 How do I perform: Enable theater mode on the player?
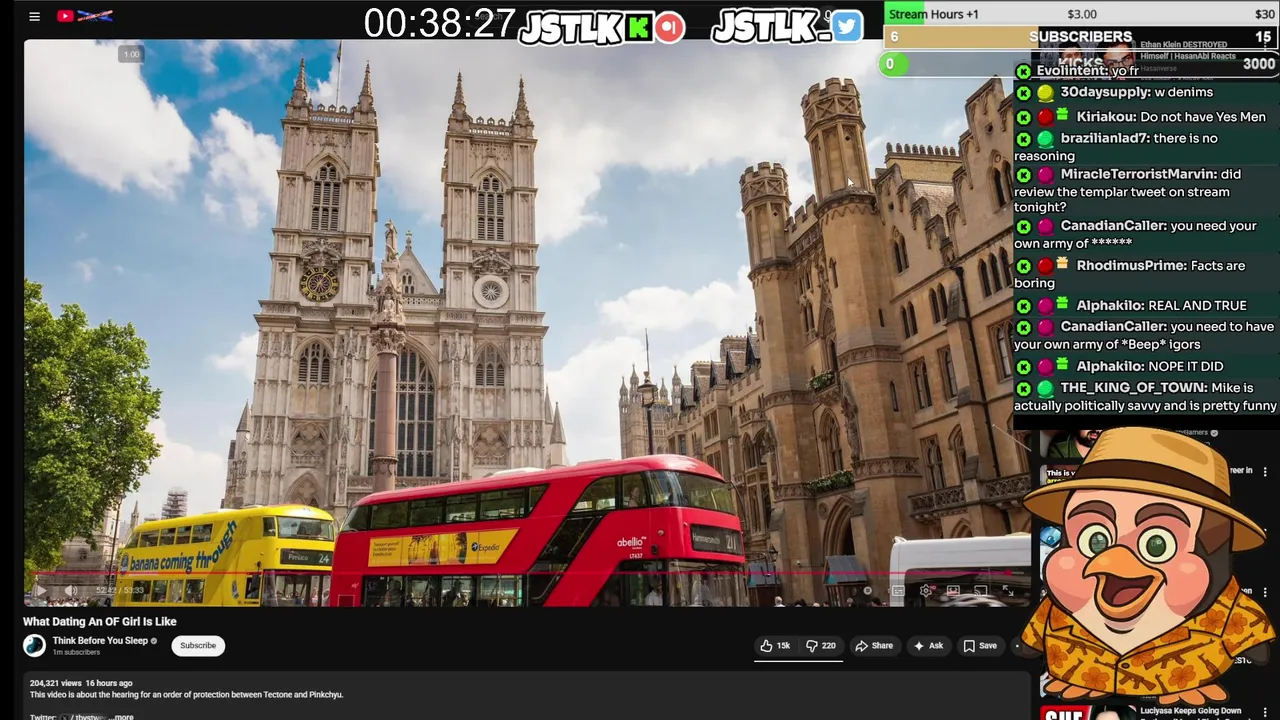pos(953,591)
